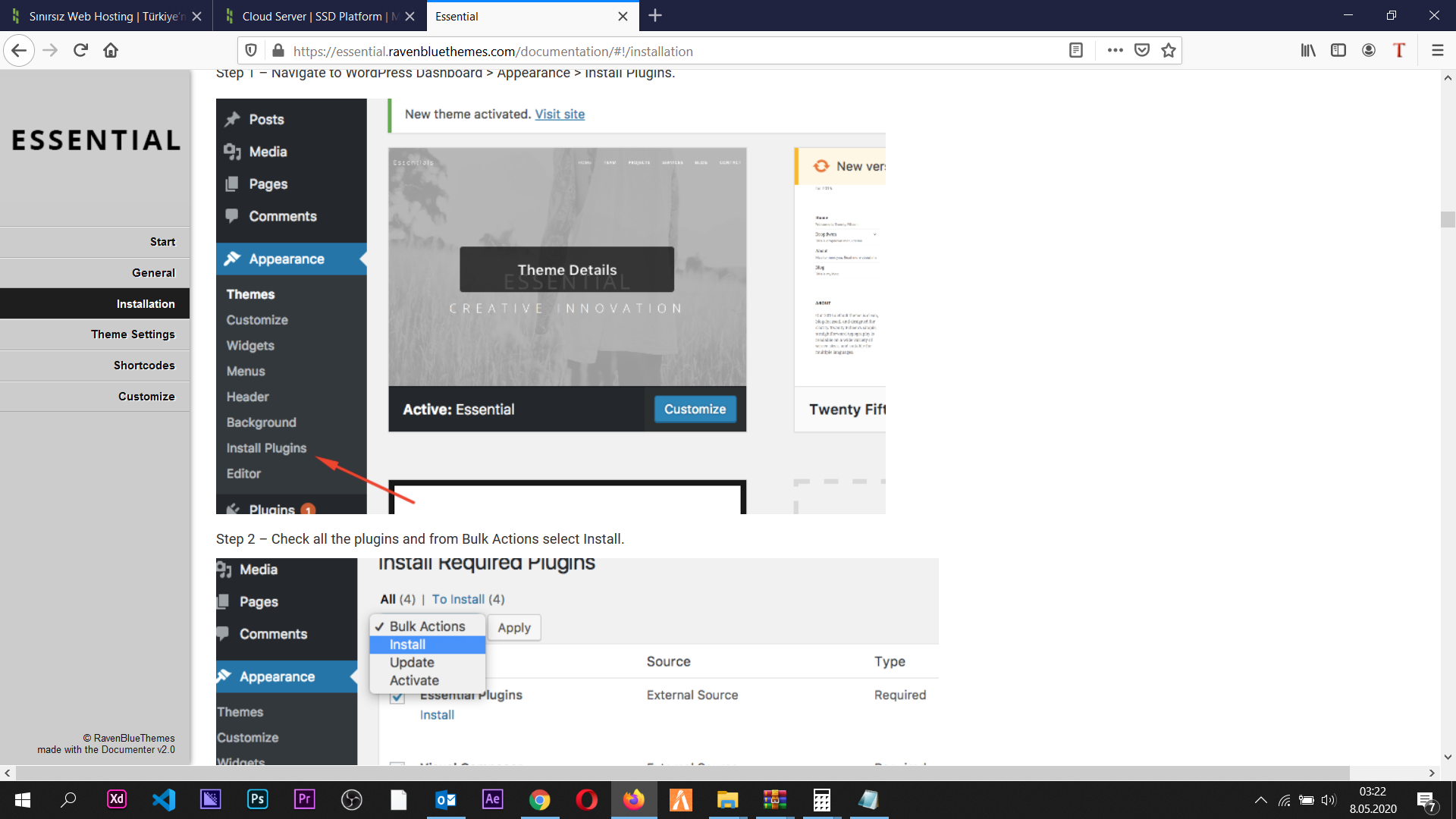Bookmark this page with star
The image size is (1456, 819).
point(1169,51)
